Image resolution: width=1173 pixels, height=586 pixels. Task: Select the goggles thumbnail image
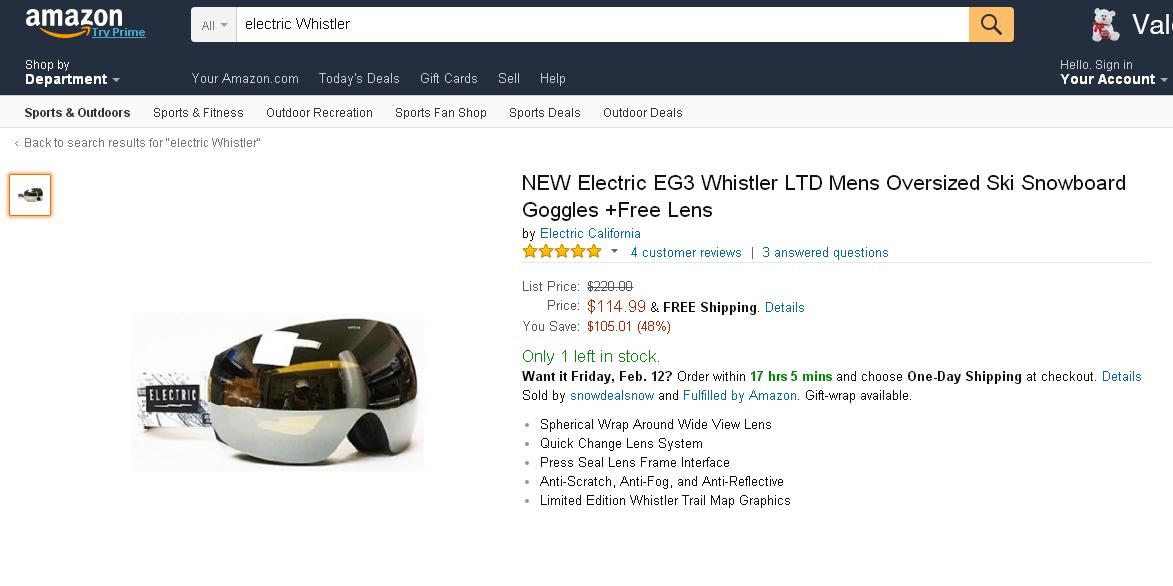pos(30,195)
